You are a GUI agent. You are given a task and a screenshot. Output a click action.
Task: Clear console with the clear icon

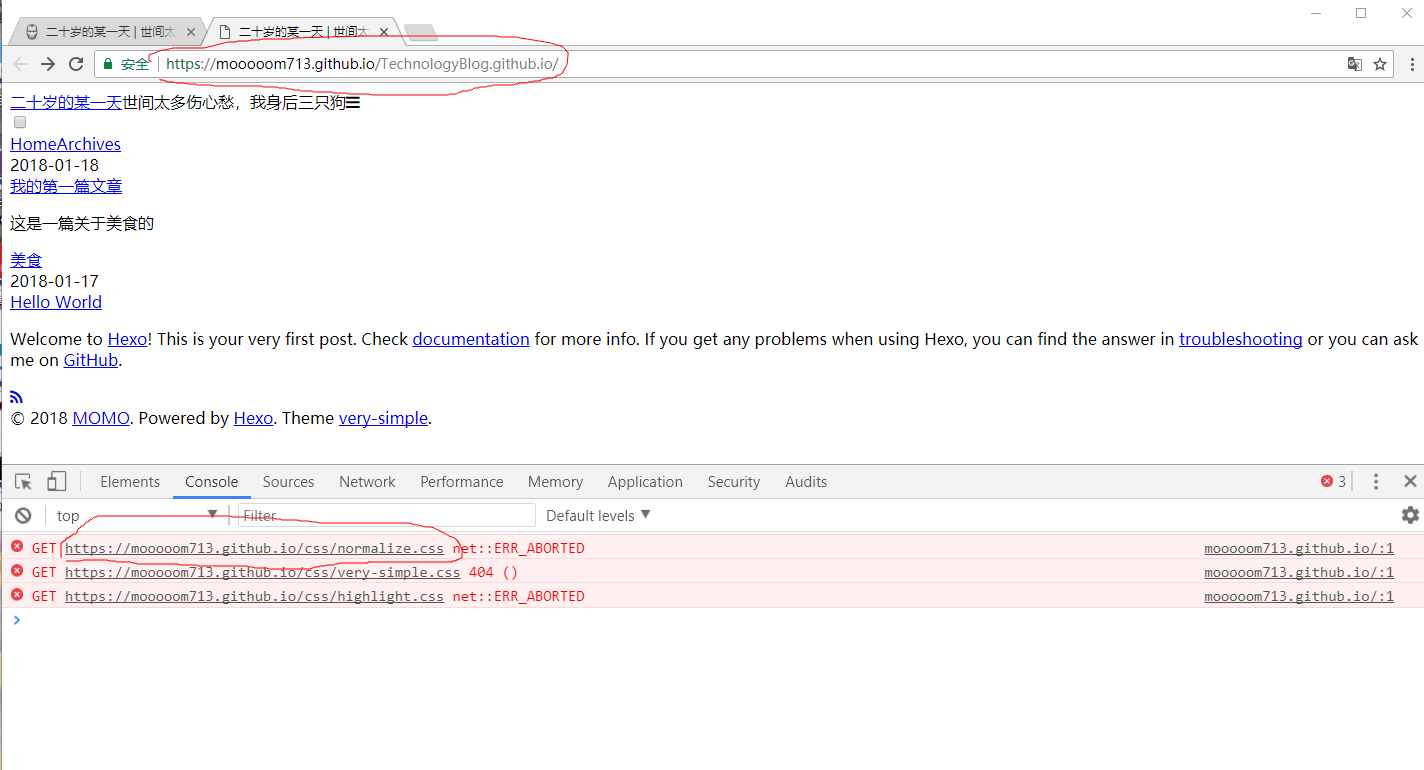click(x=23, y=516)
